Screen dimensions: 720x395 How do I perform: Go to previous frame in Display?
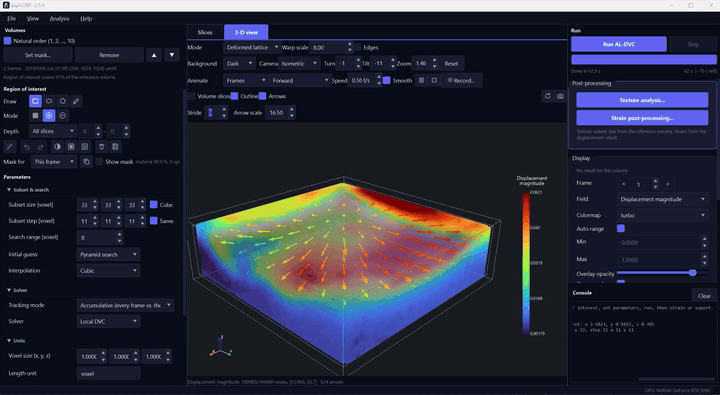[624, 184]
